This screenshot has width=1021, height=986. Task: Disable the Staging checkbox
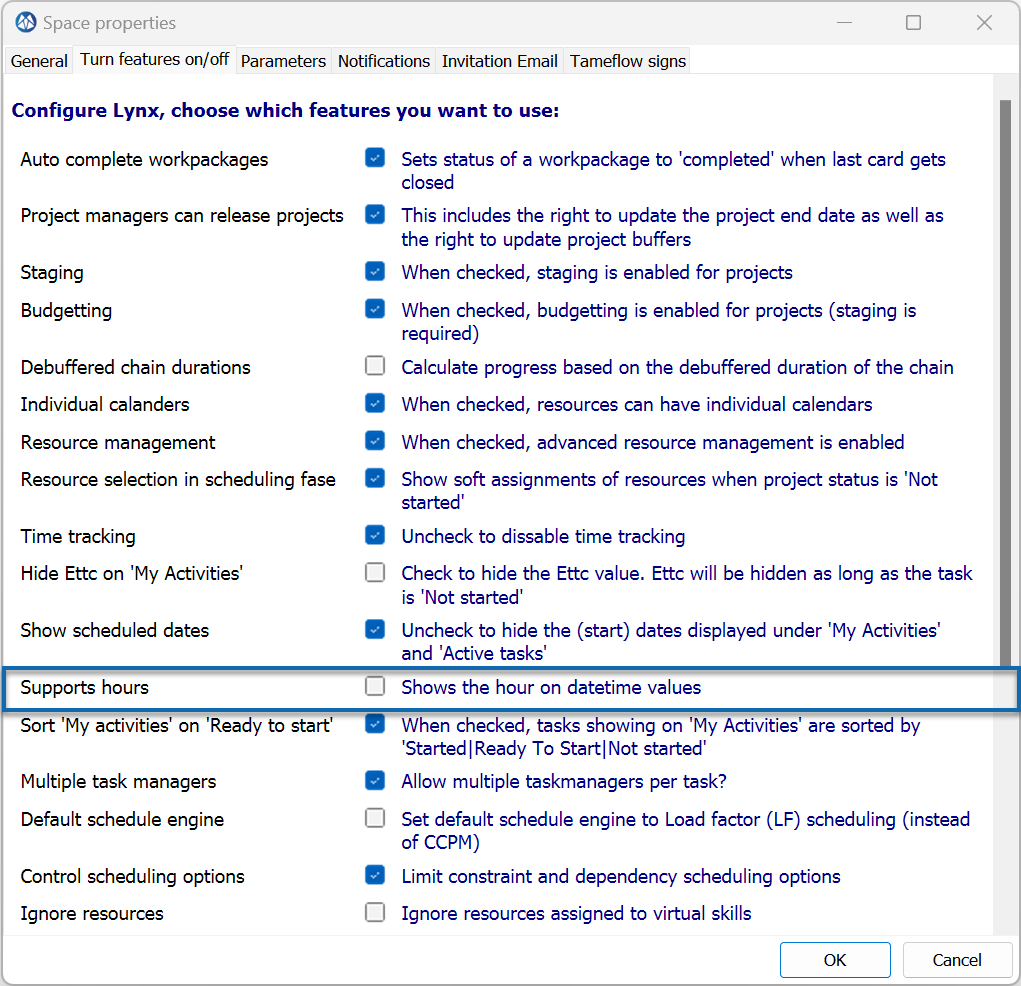pos(375,272)
